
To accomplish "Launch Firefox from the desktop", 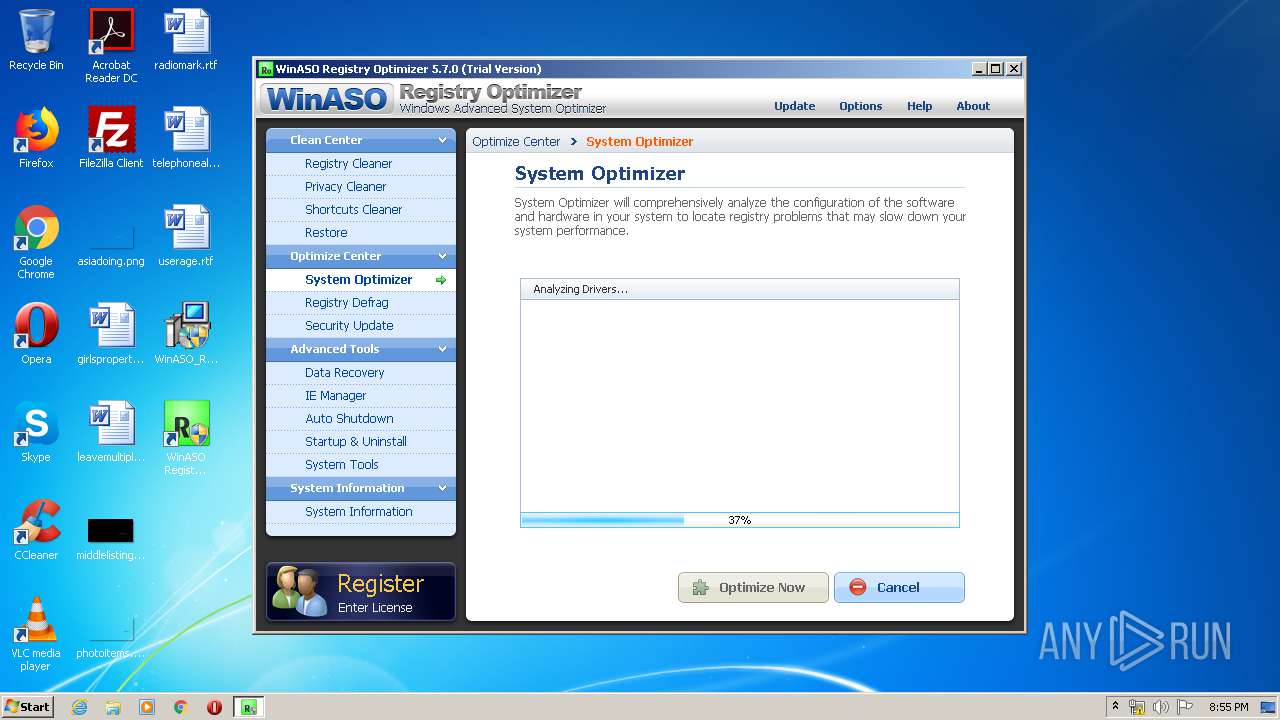I will tap(36, 138).
